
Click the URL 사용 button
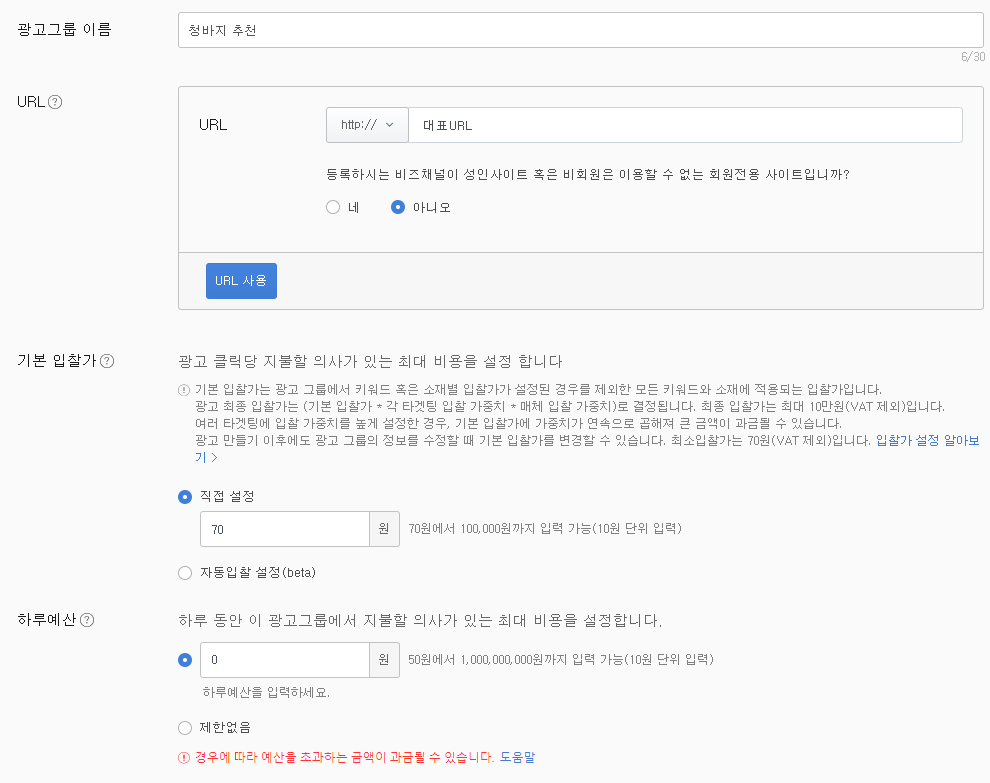tap(241, 281)
